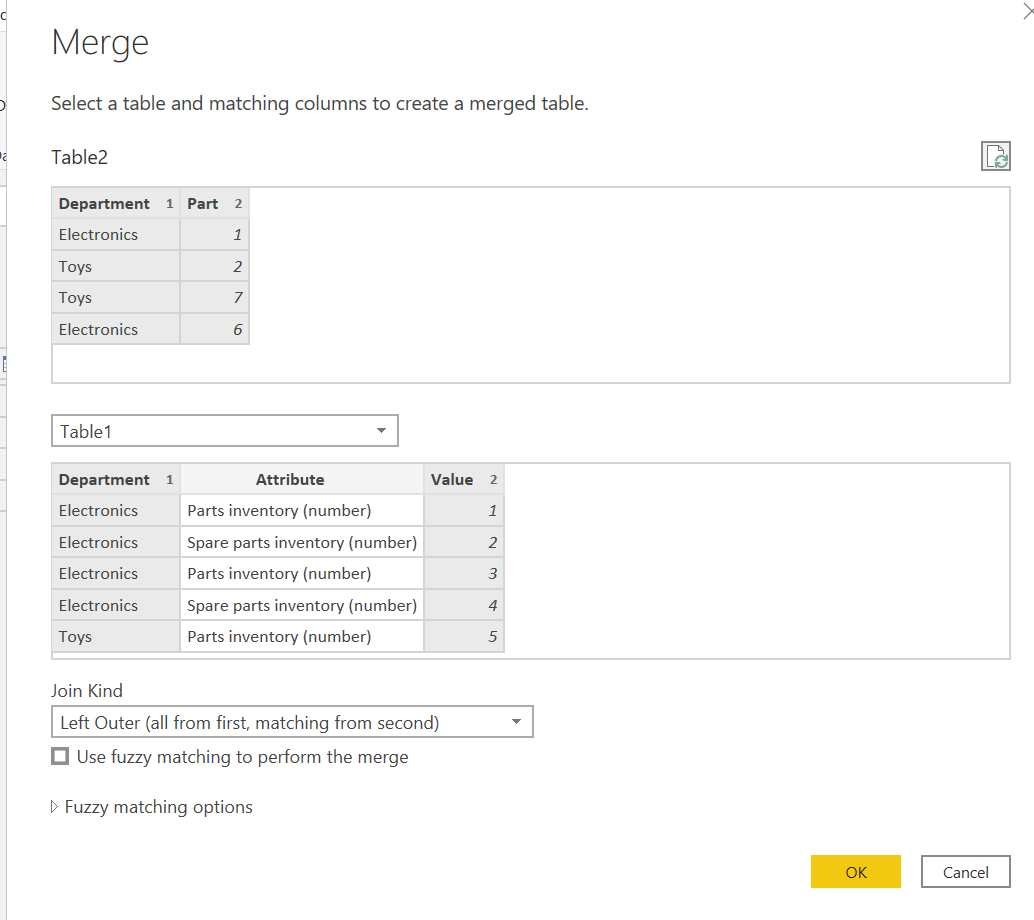Select the Part column header in Table2
The height and width of the screenshot is (920, 1034).
(214, 204)
